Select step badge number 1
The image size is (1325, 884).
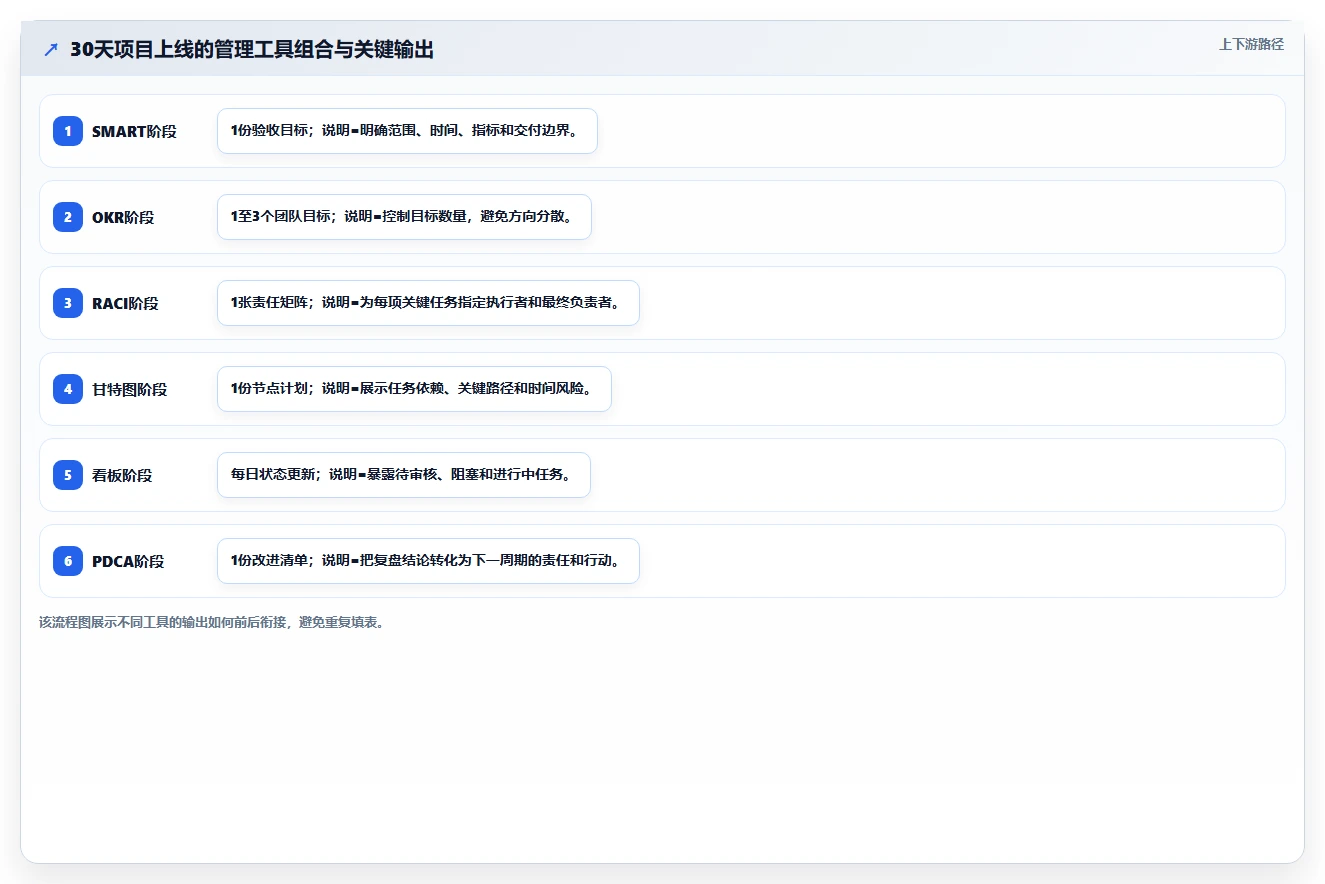(x=68, y=131)
